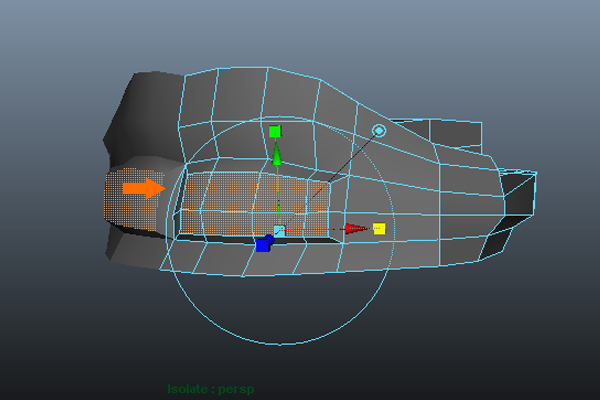Image resolution: width=600 pixels, height=400 pixels.
Task: Click the bottom of the large cyan circle ring
Action: (x=277, y=345)
